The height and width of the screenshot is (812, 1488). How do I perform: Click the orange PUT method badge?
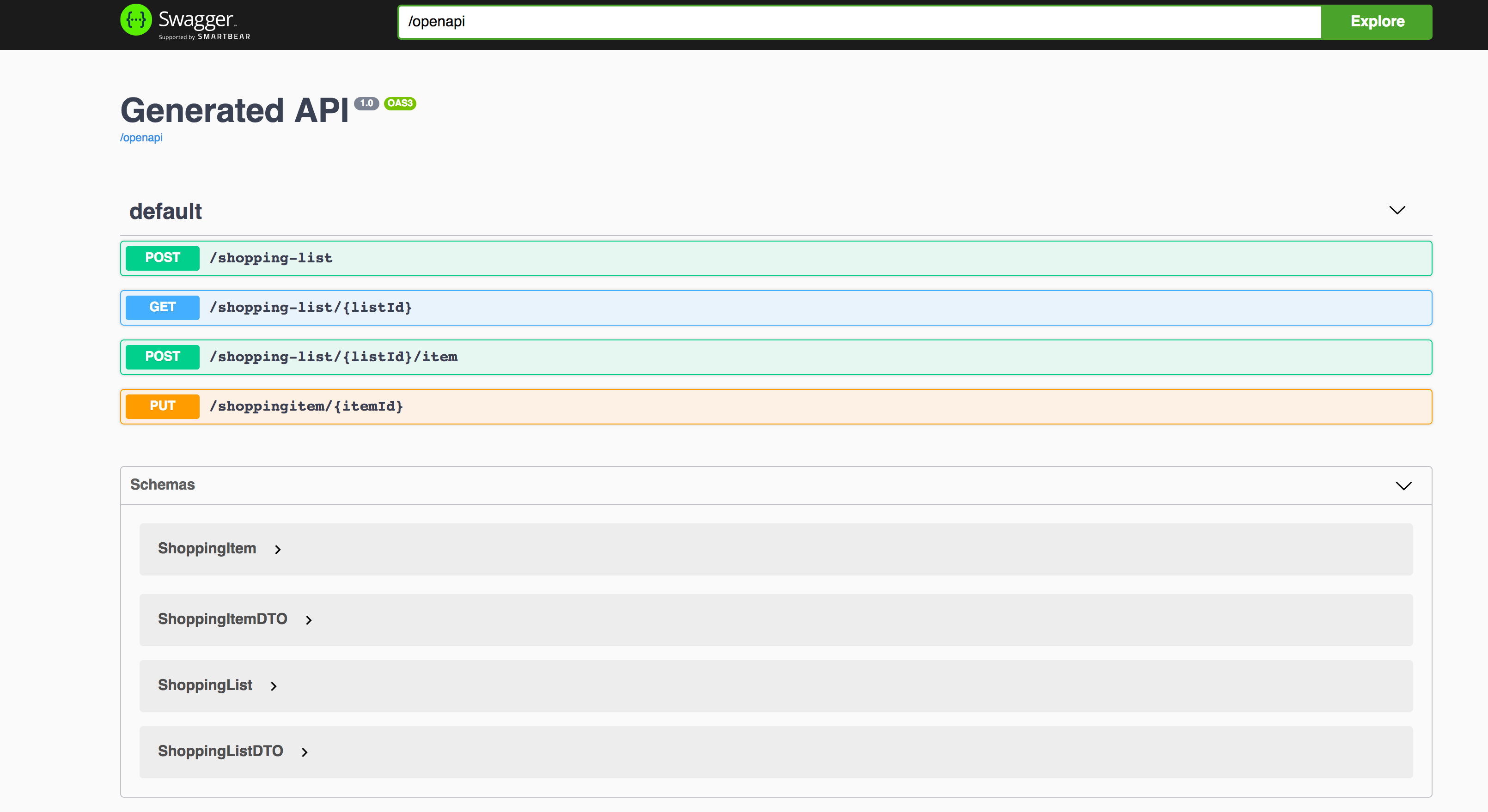coord(162,406)
